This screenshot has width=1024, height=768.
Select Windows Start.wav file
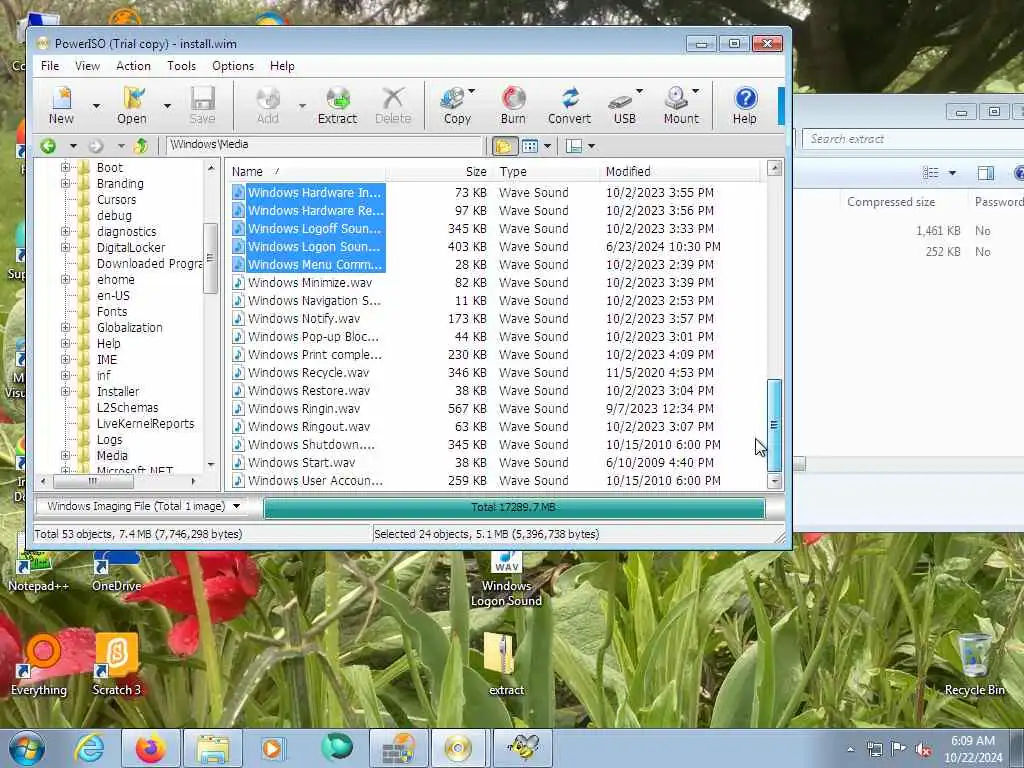pos(301,463)
